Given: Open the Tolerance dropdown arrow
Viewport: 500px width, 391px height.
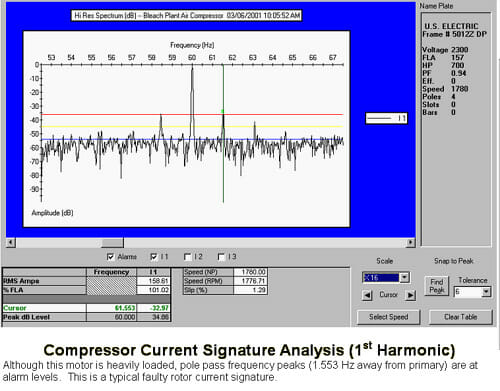Looking at the screenshot, I should tap(486, 292).
